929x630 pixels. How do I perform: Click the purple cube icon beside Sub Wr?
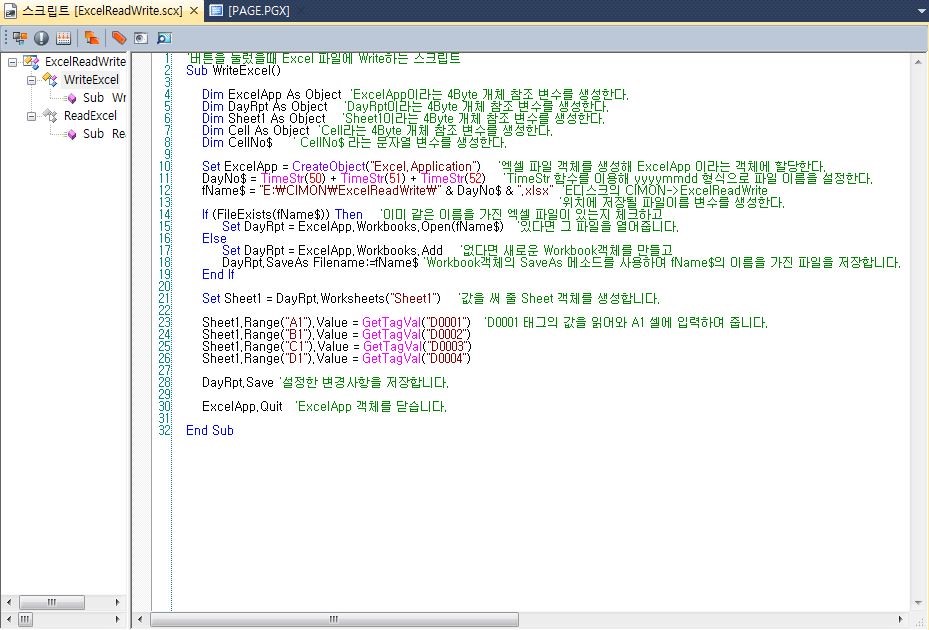[72, 98]
